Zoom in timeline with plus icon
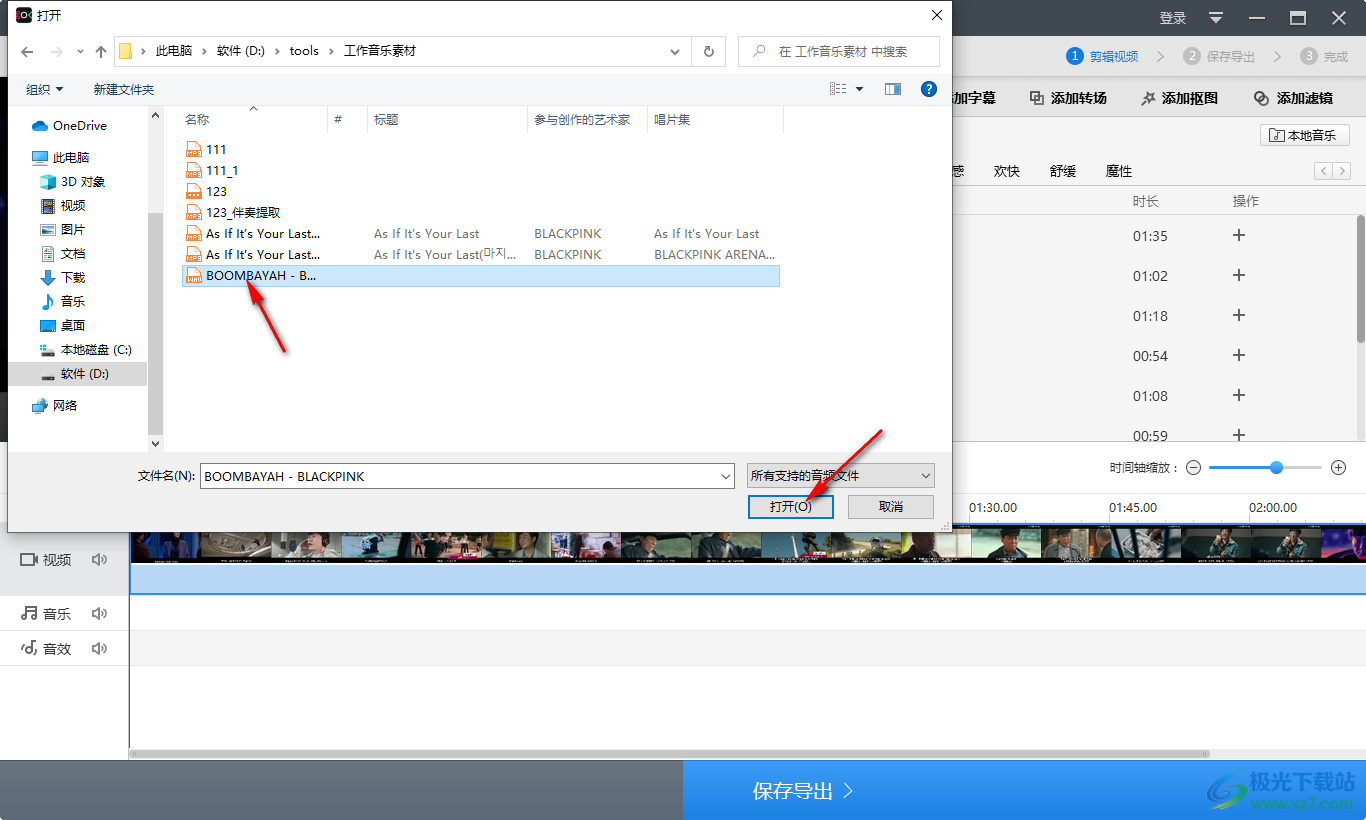 pyautogui.click(x=1339, y=468)
